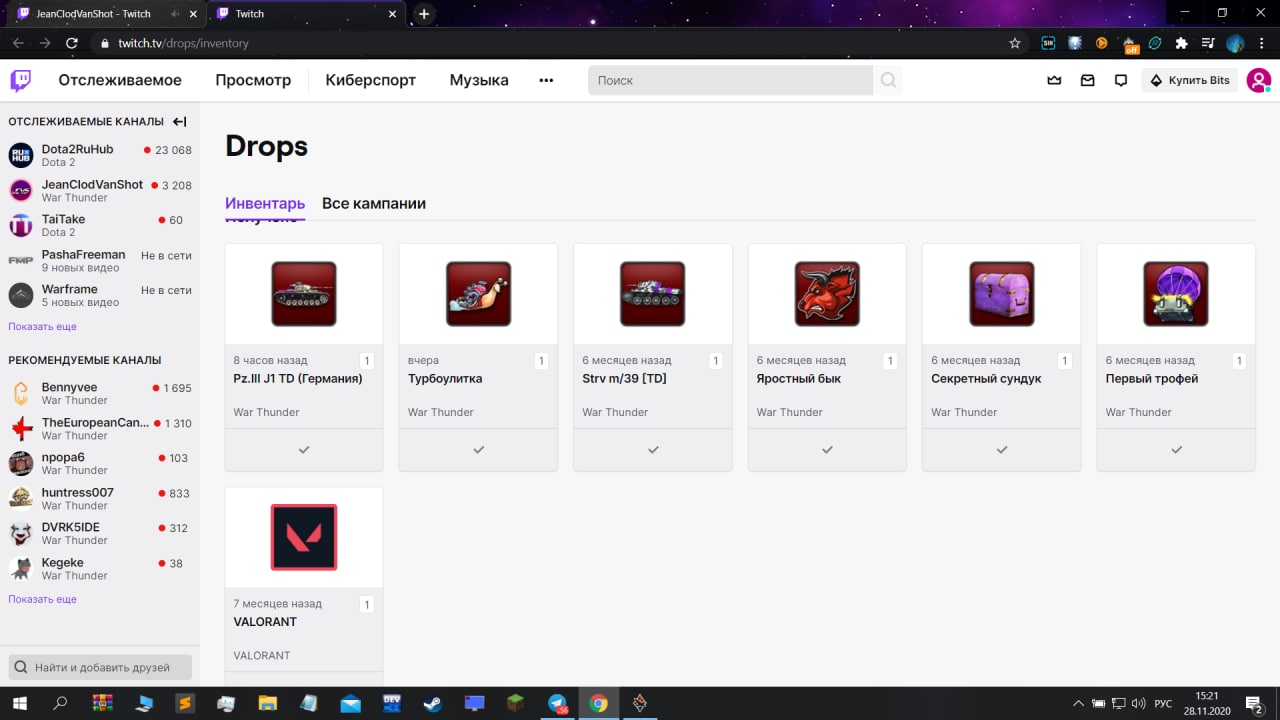Click the Twitch logo home icon
Image resolution: width=1280 pixels, height=720 pixels.
[20, 80]
